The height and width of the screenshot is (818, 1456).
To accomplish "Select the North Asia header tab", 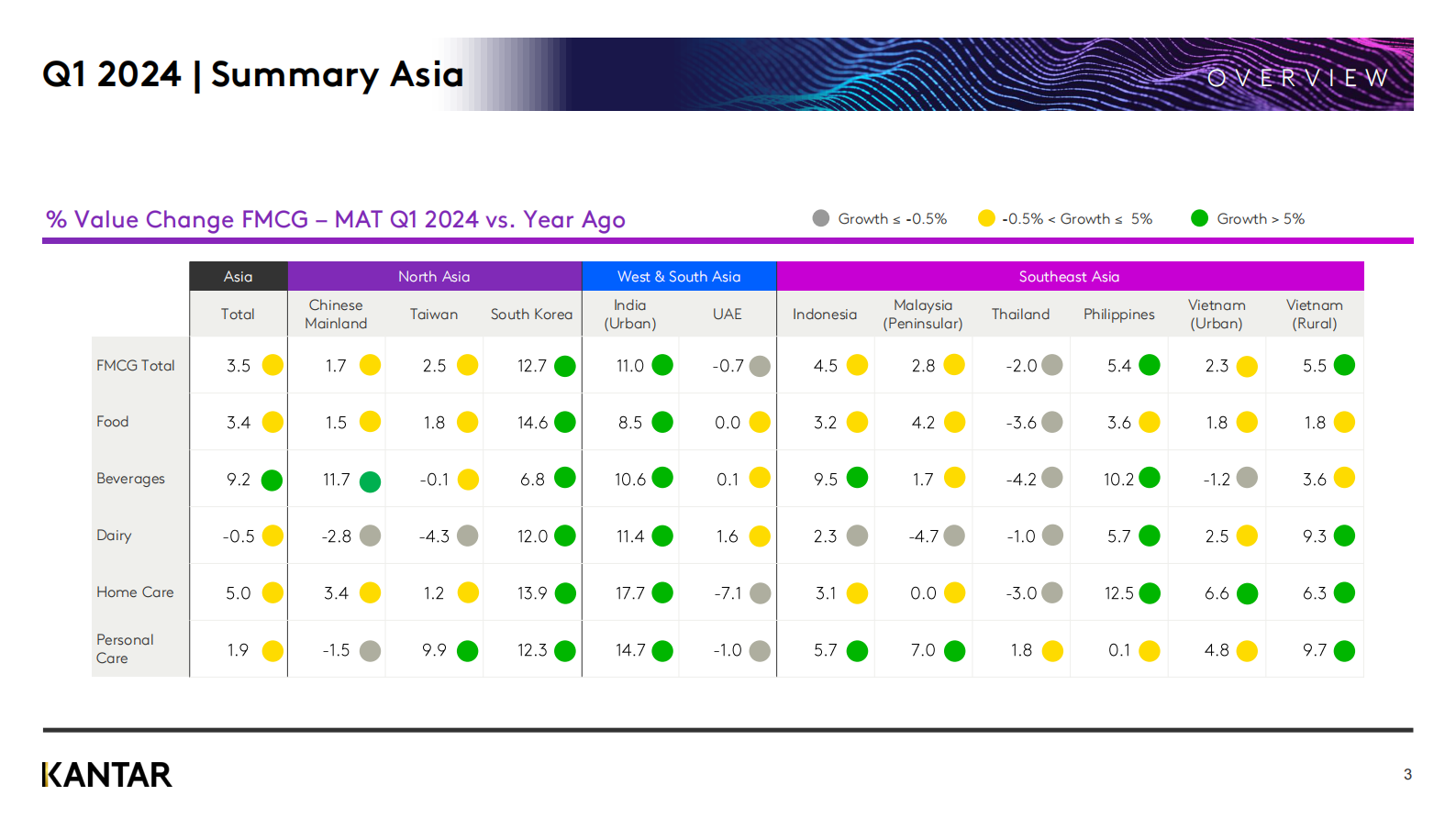I will 434,276.
